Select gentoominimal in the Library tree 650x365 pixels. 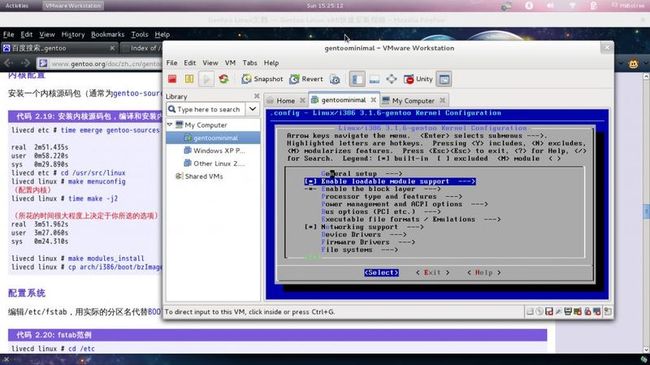click(213, 138)
